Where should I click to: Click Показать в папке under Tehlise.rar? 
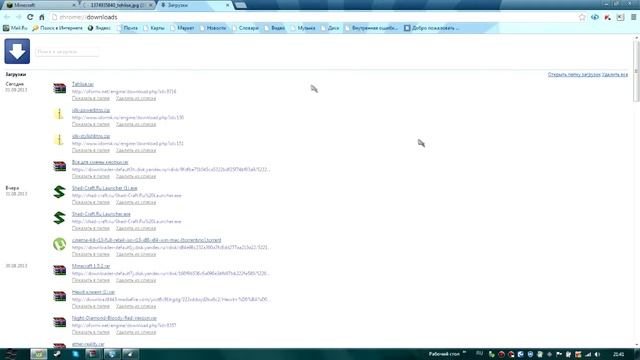coord(91,98)
